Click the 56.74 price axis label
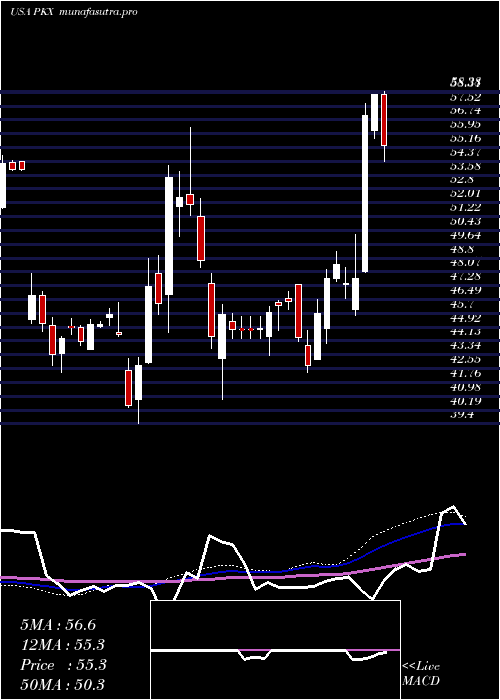Viewport: 500px width, 700px height. coord(465,110)
